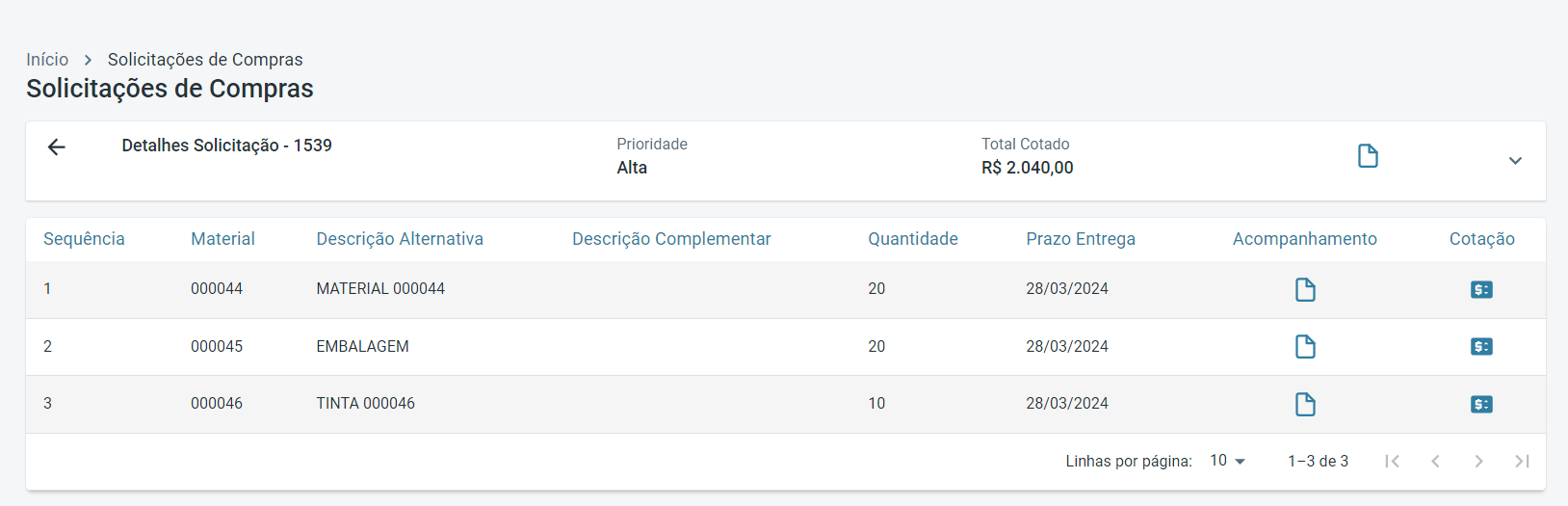Expand the request details chevron
Image resolution: width=1568 pixels, height=506 pixels.
click(x=1515, y=161)
